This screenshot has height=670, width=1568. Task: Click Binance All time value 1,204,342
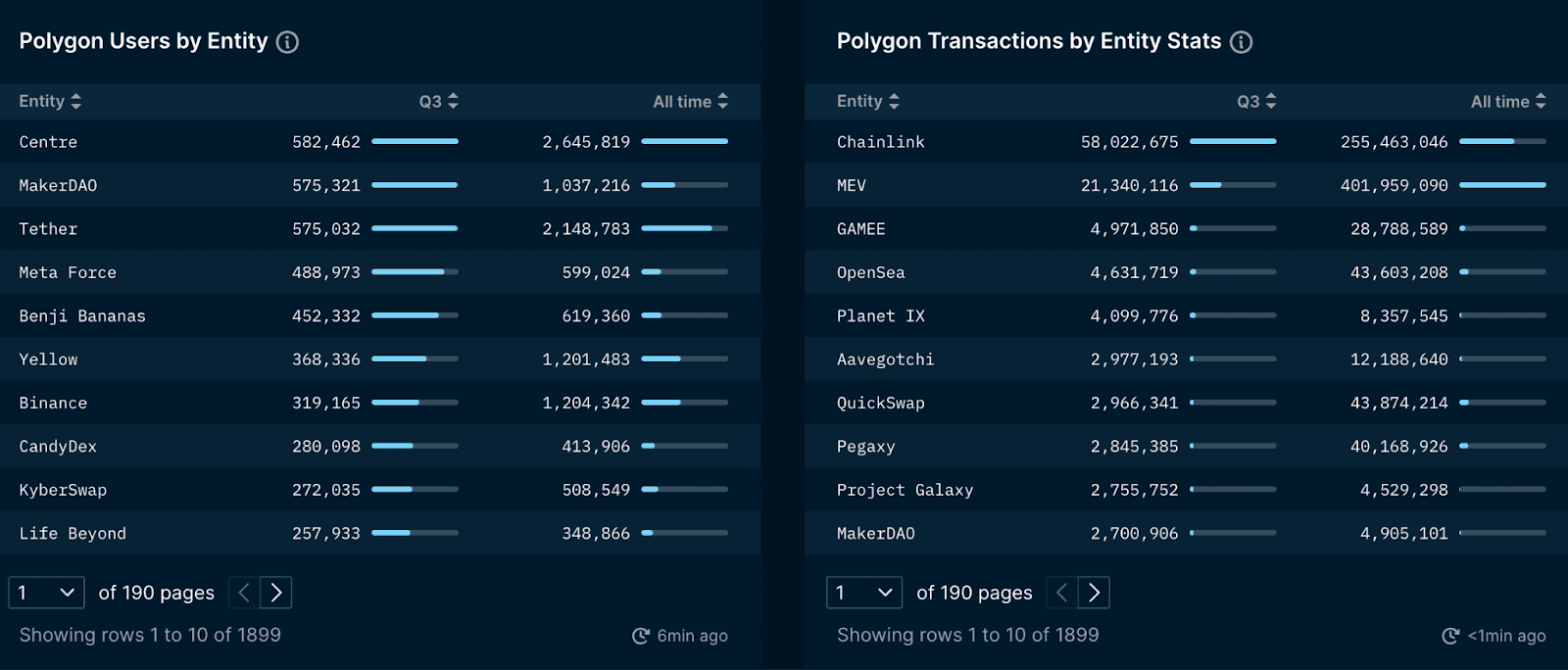coord(586,403)
